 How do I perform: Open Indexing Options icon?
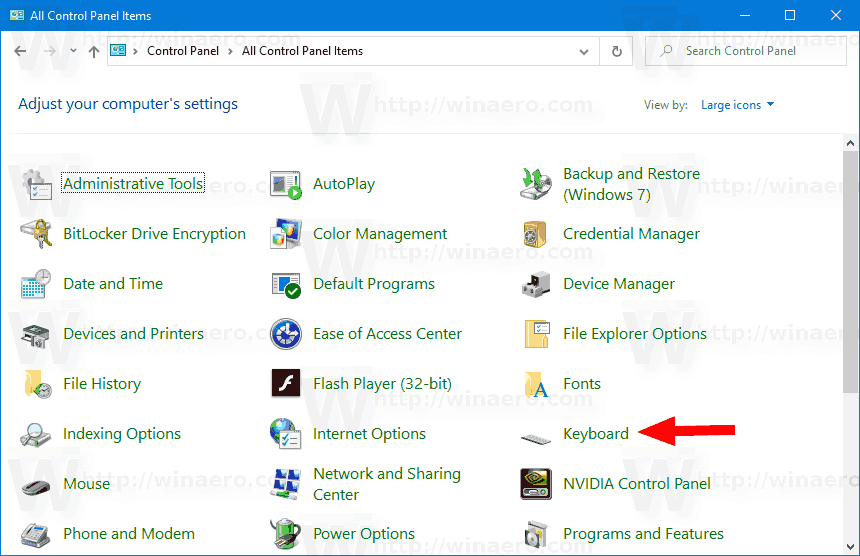(36, 435)
